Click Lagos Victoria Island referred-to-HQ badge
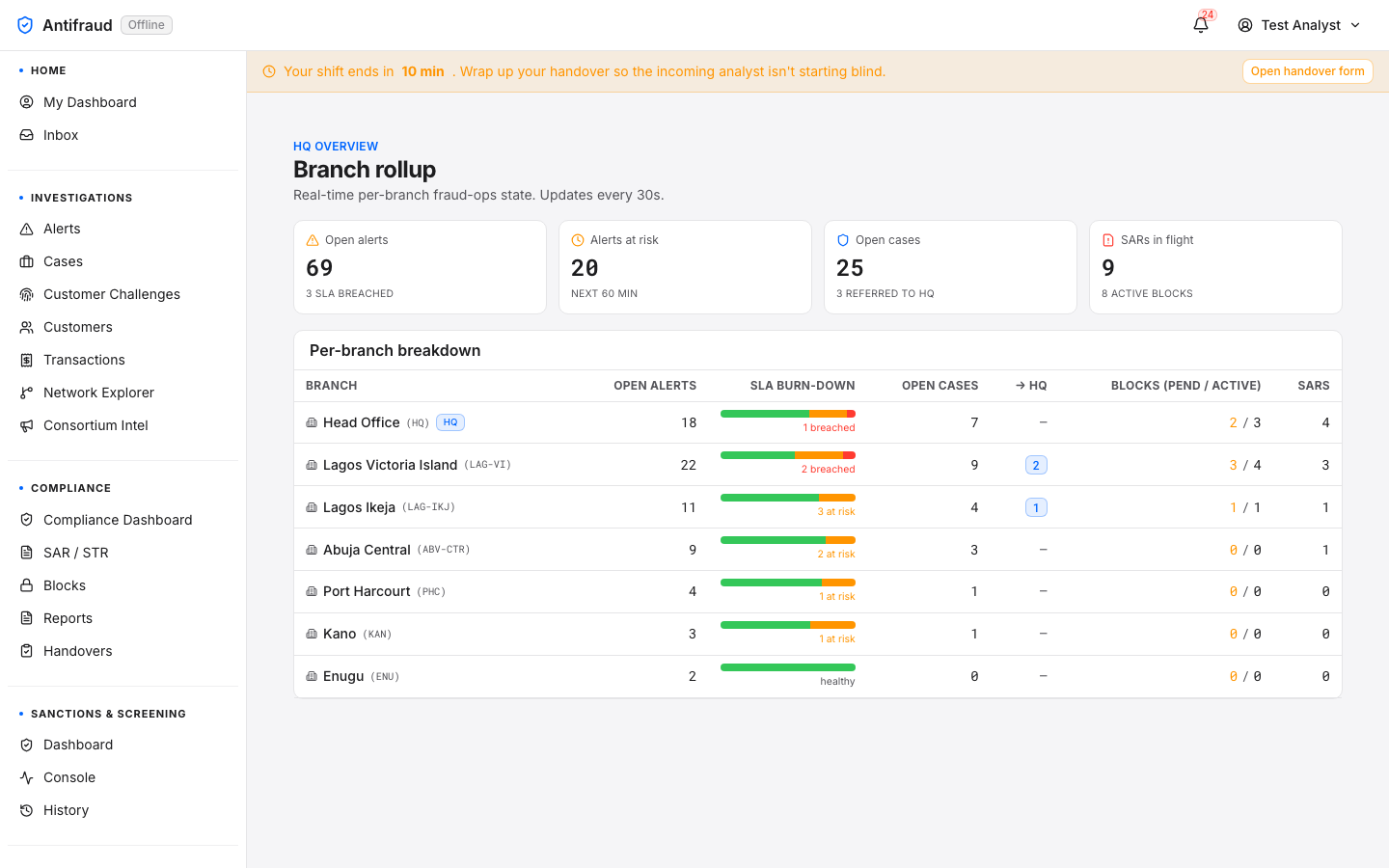Screen dimensions: 1389x868 pos(1036,465)
